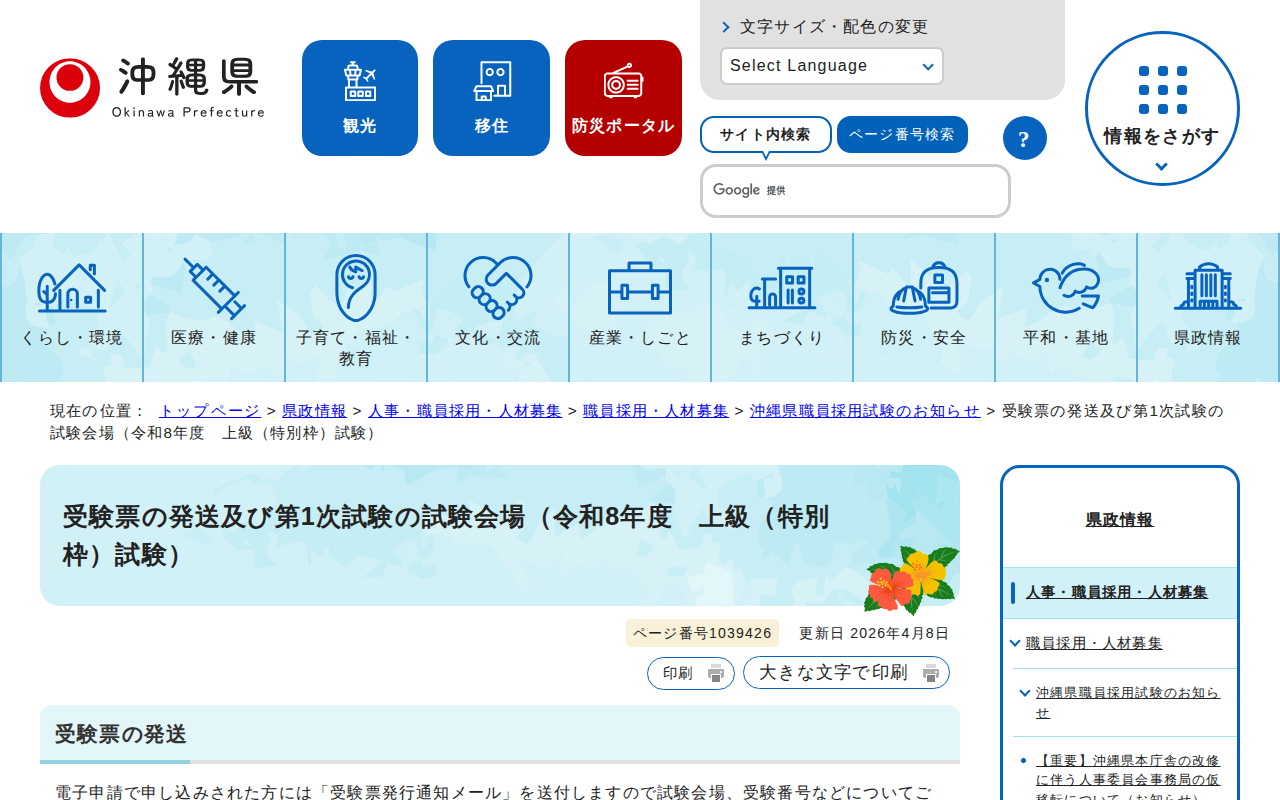Open 人事・職員採用・人材募集 breadcrumb link

(x=465, y=411)
